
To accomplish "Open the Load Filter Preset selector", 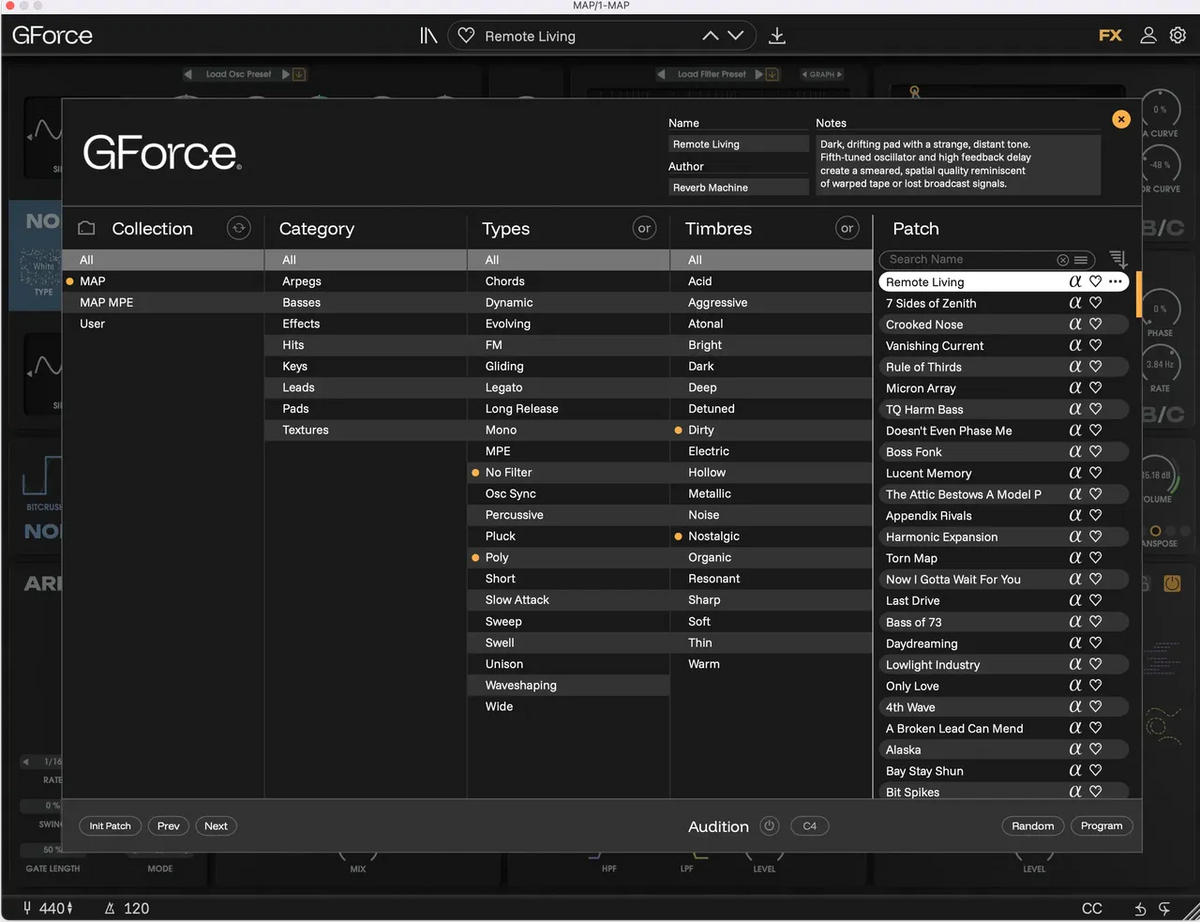I will pyautogui.click(x=711, y=74).
